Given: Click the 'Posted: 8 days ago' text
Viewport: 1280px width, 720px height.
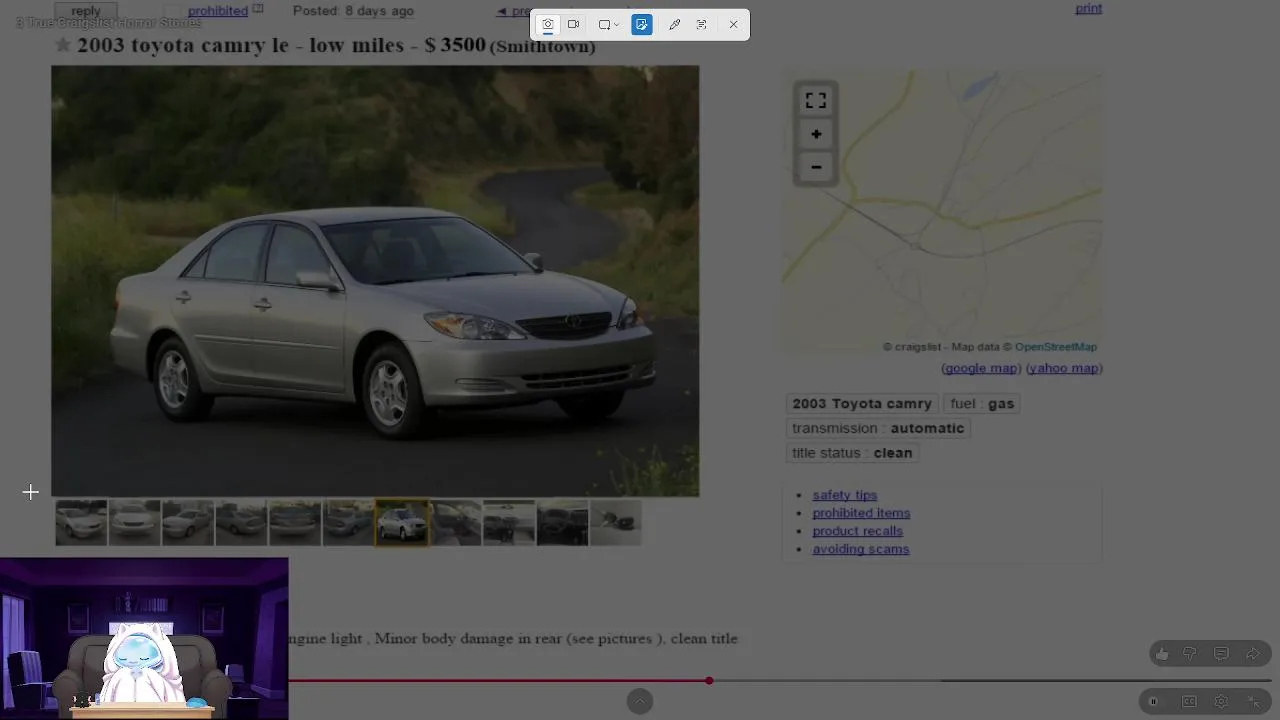Looking at the screenshot, I should pyautogui.click(x=353, y=11).
